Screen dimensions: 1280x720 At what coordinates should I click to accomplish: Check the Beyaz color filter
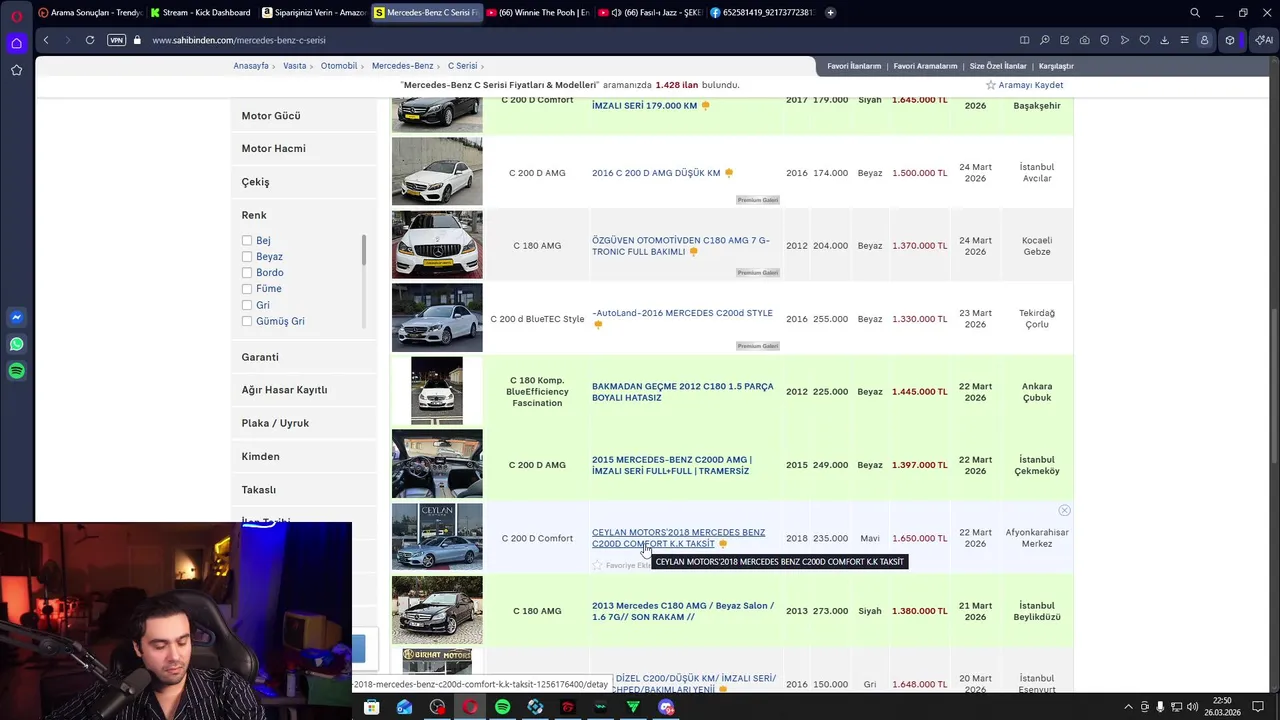pyautogui.click(x=246, y=256)
